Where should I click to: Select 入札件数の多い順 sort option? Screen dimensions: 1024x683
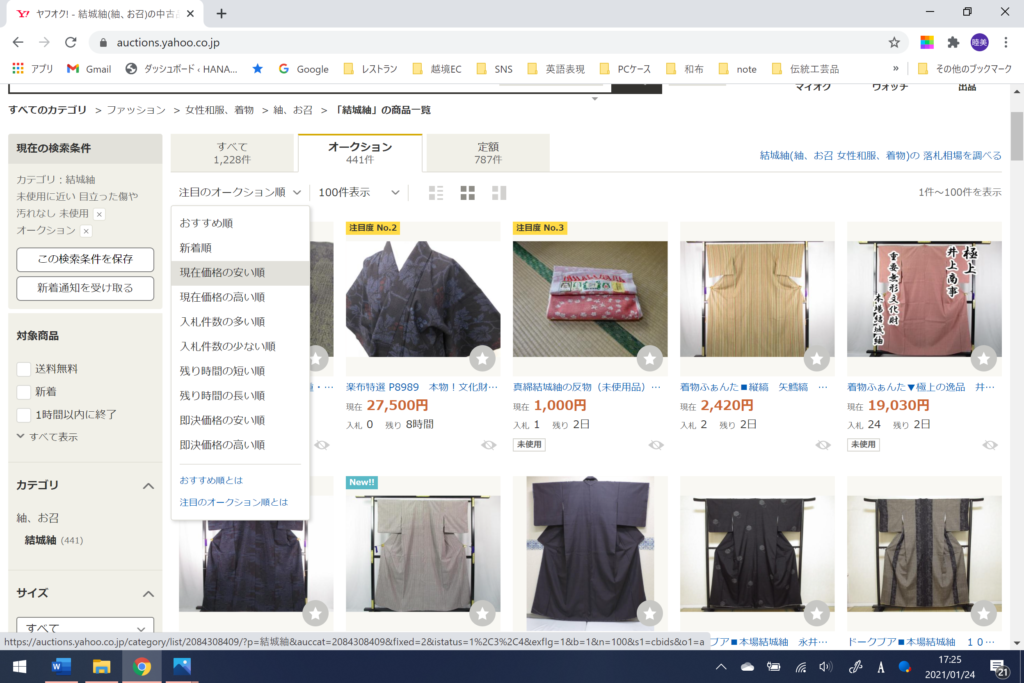click(x=240, y=322)
